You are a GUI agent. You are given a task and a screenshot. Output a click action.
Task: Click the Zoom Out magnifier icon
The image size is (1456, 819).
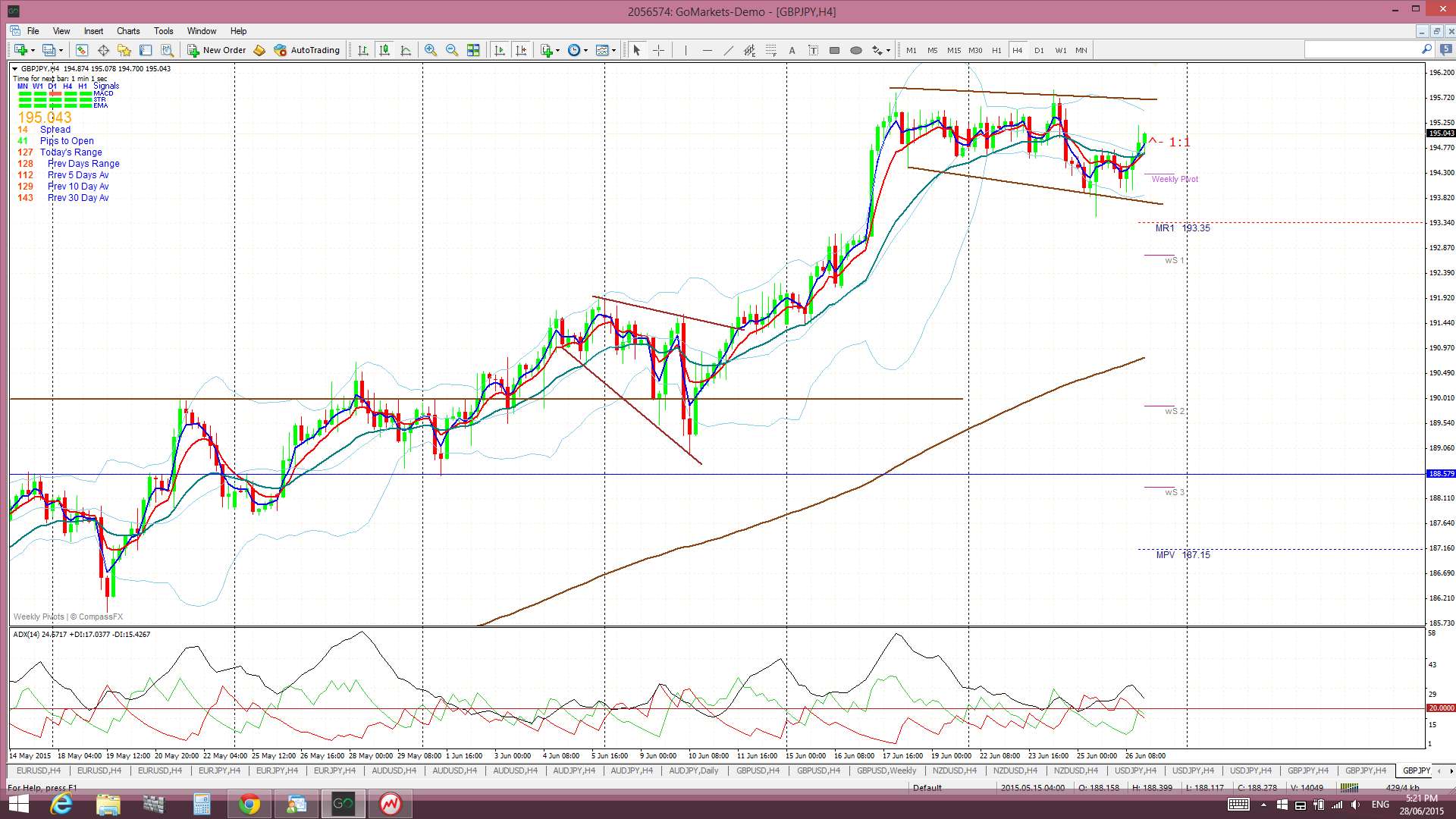pos(452,50)
